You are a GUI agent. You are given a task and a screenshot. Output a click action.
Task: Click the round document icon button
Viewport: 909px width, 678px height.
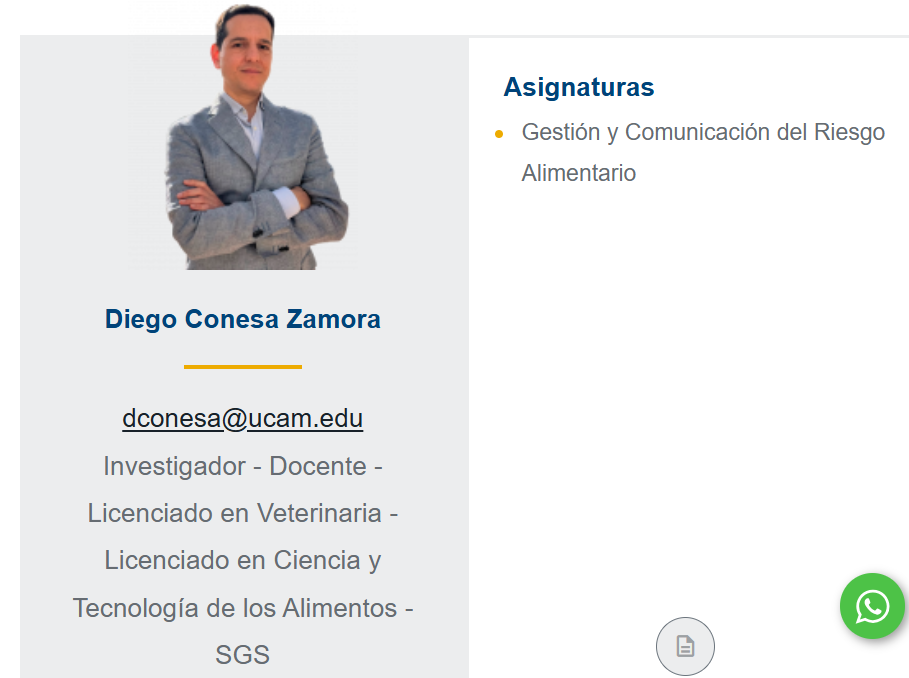point(685,646)
